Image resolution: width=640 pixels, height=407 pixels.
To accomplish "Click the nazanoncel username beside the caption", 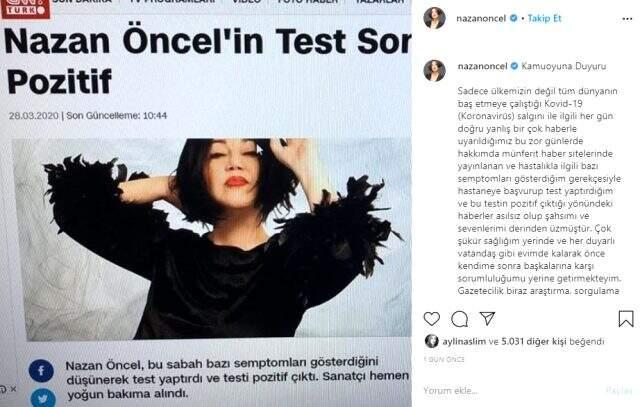I will (482, 66).
